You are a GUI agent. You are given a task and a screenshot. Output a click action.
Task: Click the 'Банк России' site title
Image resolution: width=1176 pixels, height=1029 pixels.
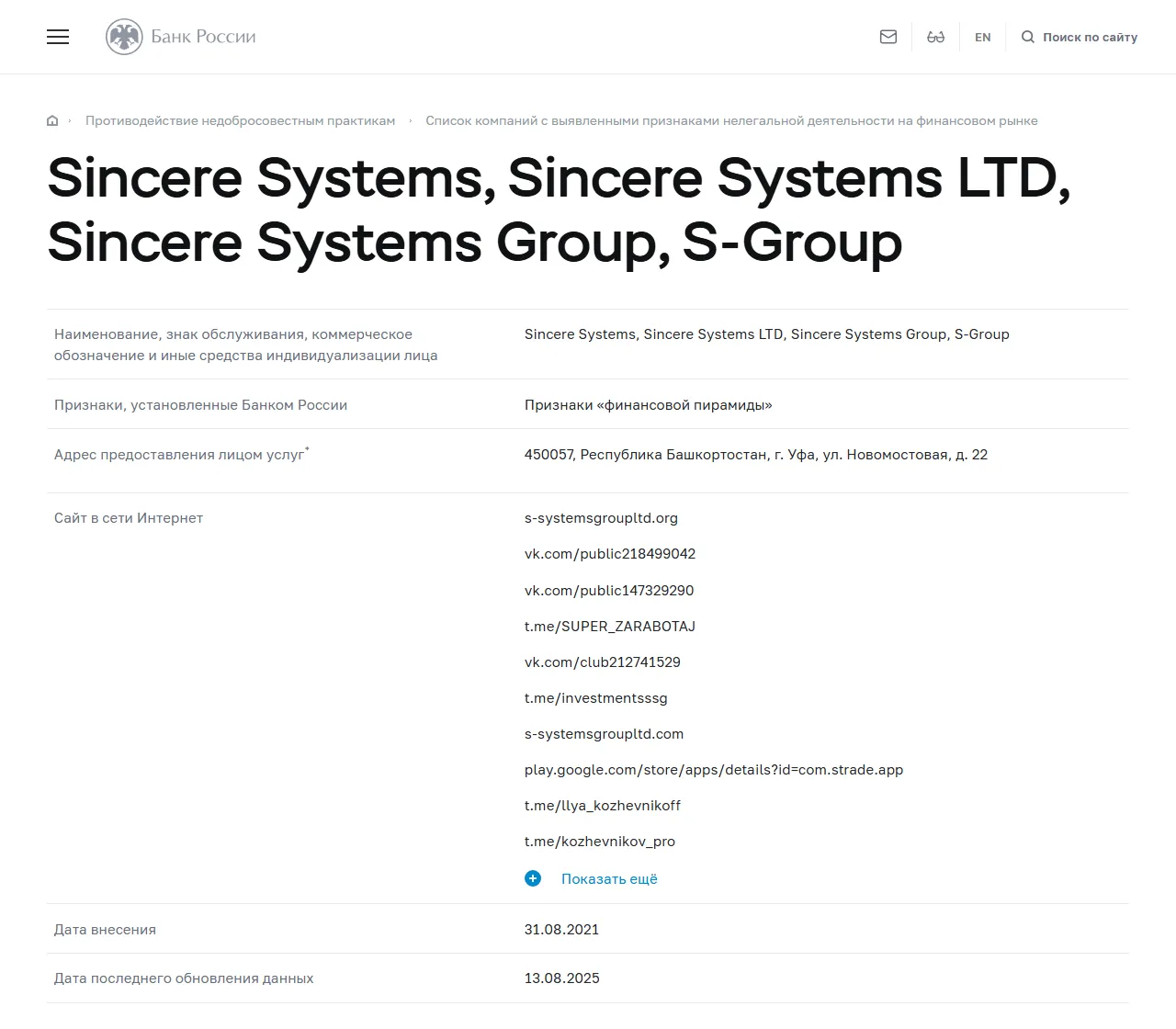coord(203,37)
